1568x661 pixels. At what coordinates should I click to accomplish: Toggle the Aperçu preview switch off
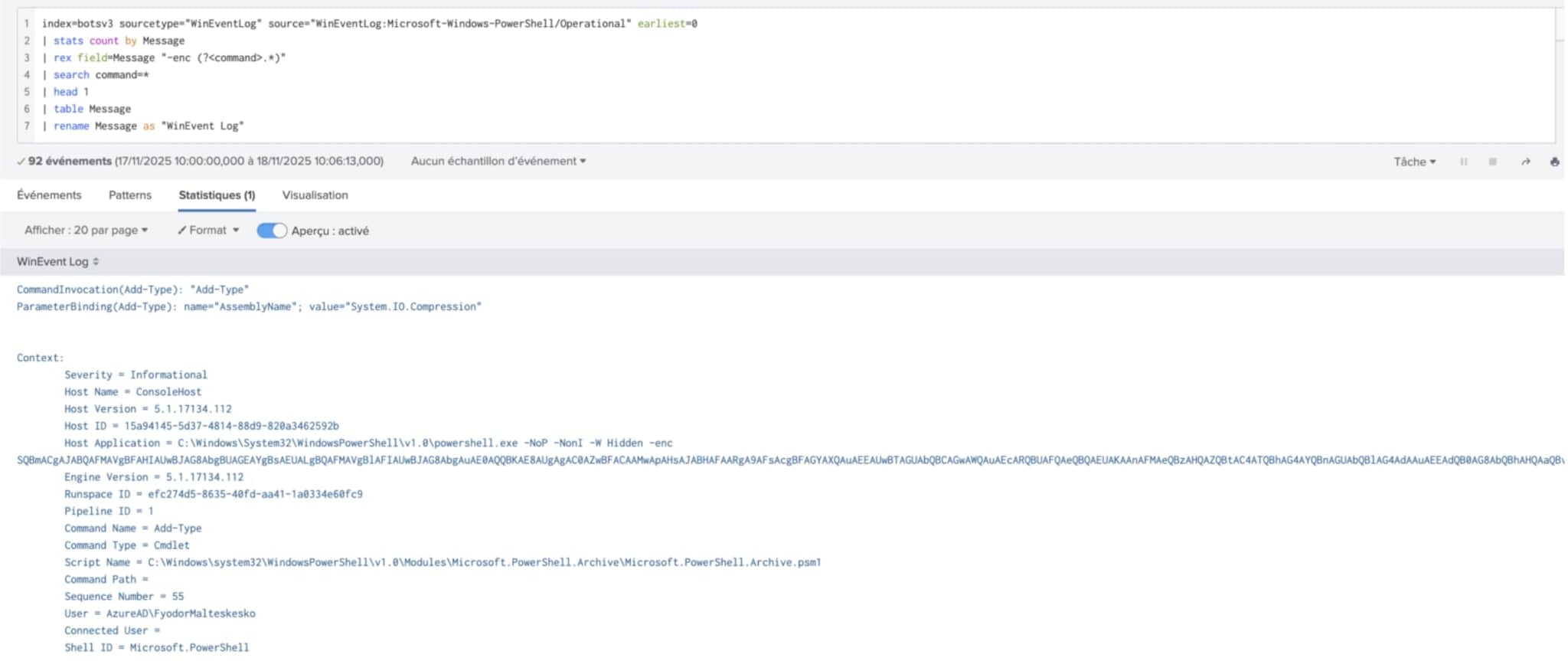click(x=271, y=231)
